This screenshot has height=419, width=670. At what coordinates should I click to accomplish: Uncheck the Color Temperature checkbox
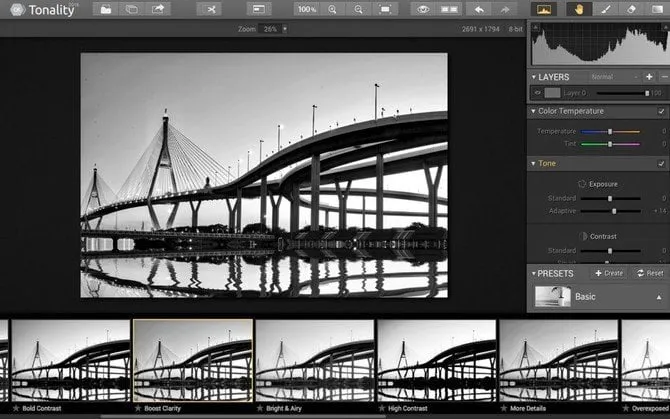click(661, 111)
